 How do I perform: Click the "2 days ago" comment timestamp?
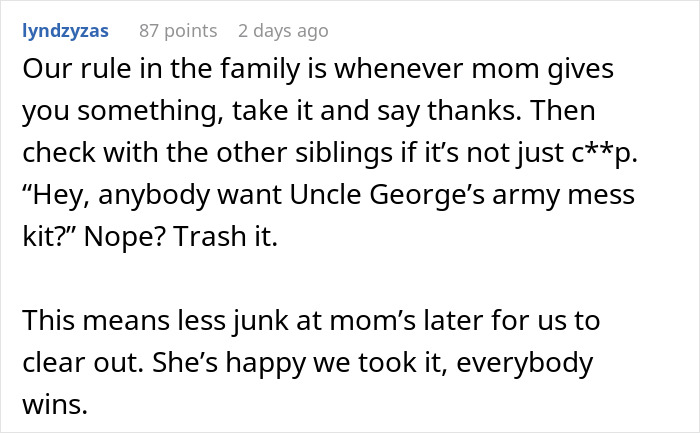[x=285, y=31]
